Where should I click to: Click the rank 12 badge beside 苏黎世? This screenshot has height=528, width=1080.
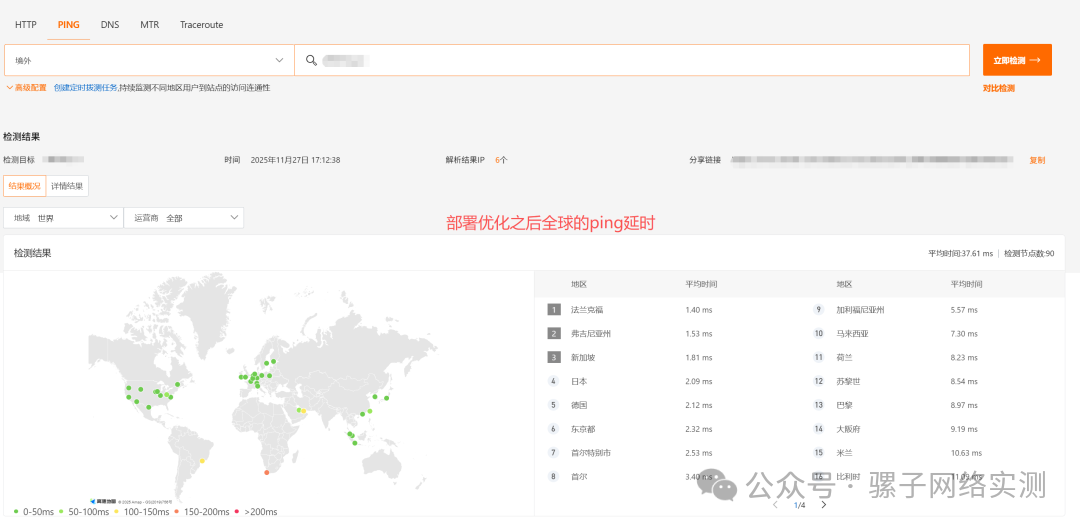click(819, 381)
